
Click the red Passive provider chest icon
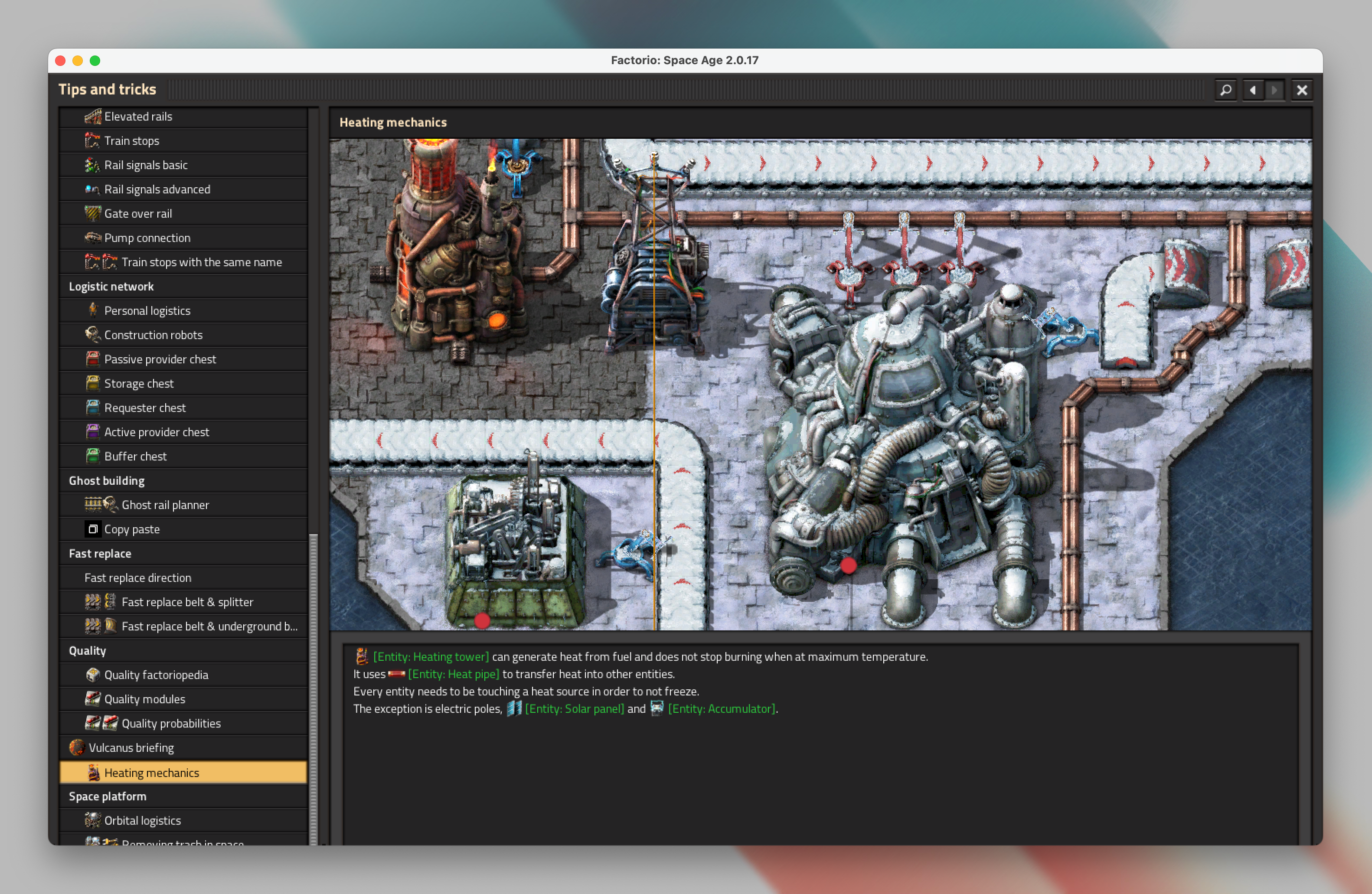tap(93, 359)
